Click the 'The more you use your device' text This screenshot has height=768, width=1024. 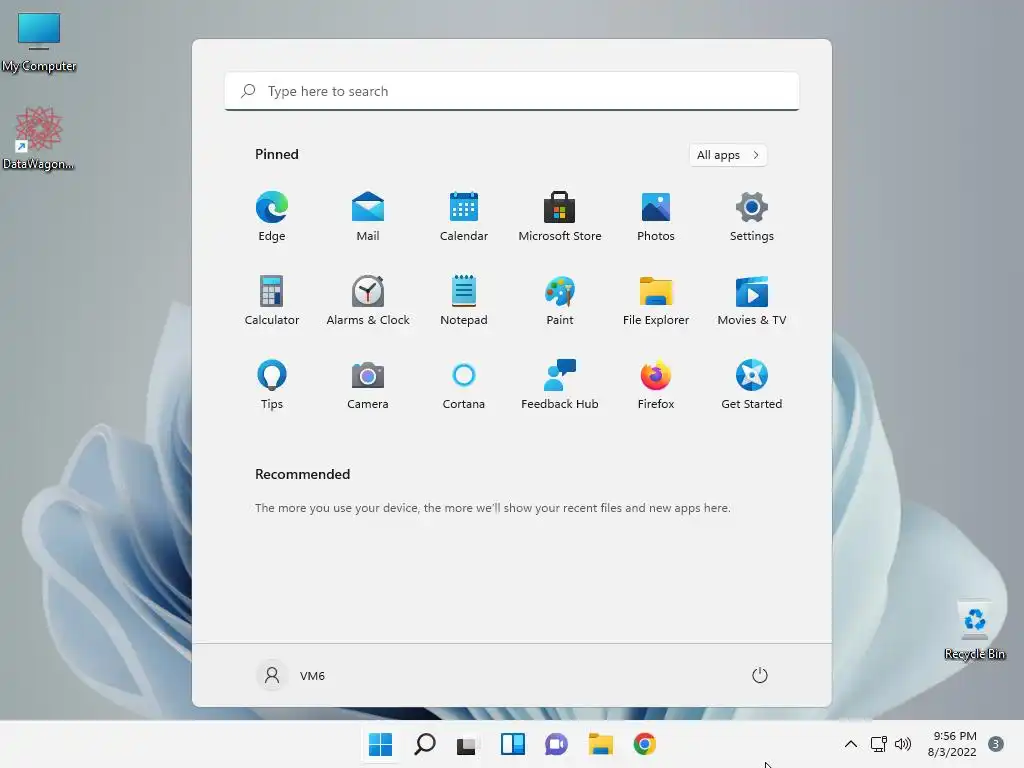[x=492, y=508]
